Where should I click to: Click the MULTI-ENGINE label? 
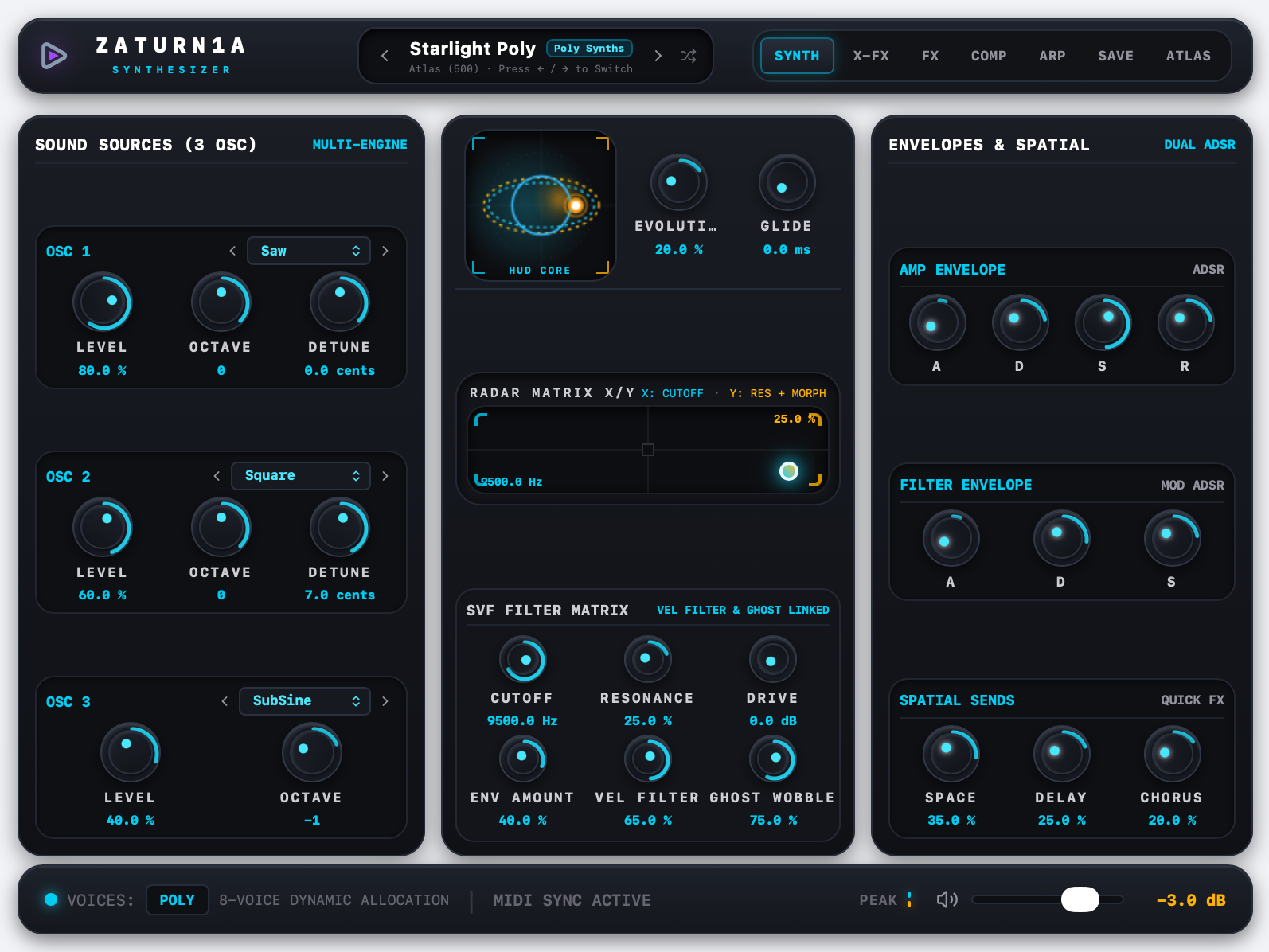click(x=360, y=145)
